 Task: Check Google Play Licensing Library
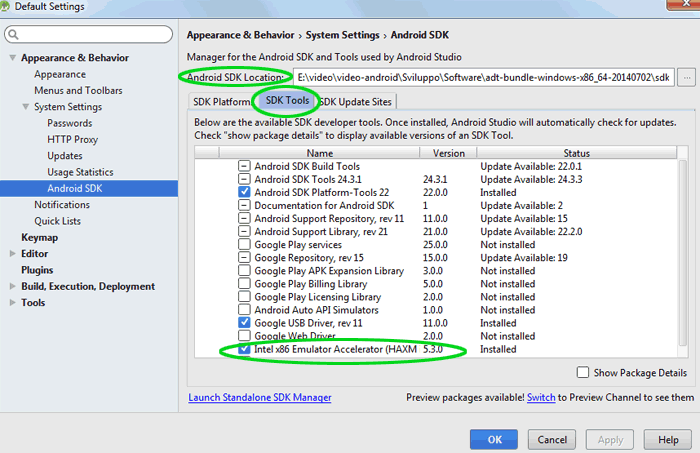[x=244, y=296]
